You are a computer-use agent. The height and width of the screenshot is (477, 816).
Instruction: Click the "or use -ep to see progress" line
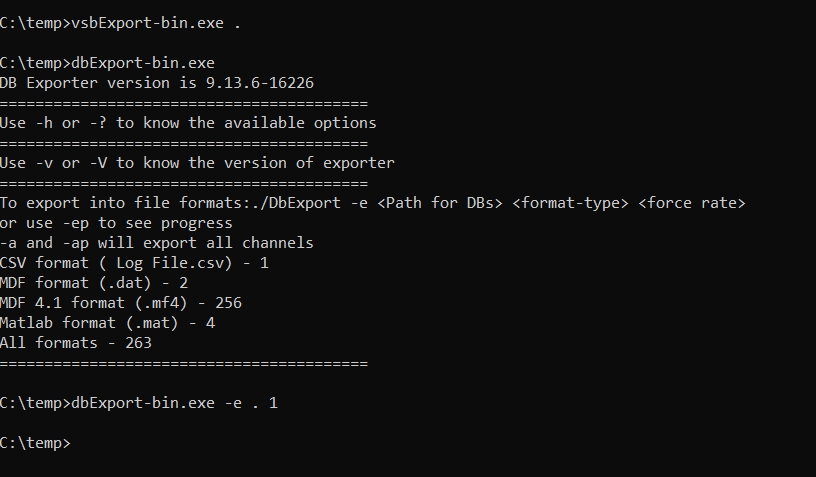116,222
